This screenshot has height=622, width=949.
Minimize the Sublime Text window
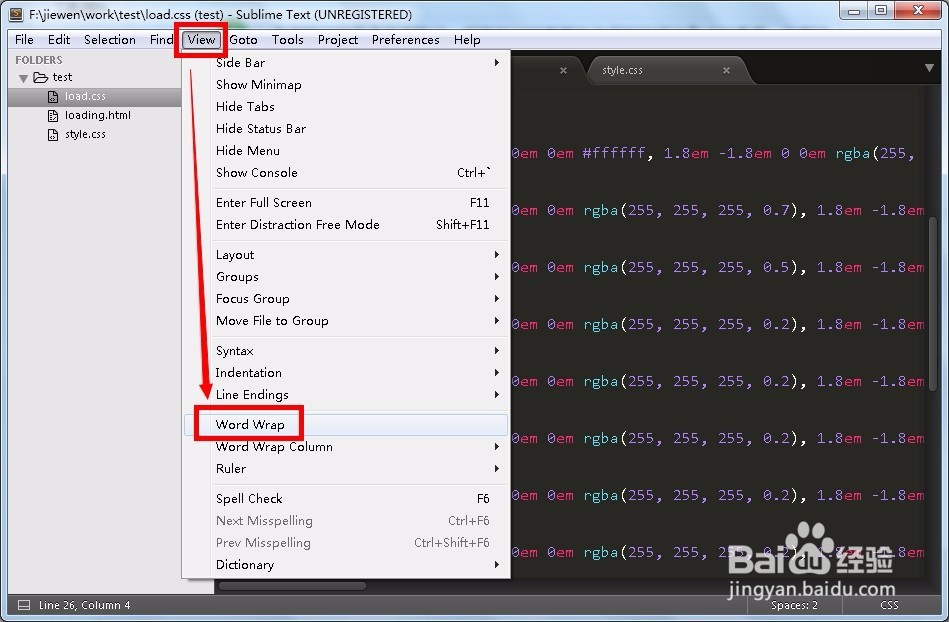tap(854, 11)
